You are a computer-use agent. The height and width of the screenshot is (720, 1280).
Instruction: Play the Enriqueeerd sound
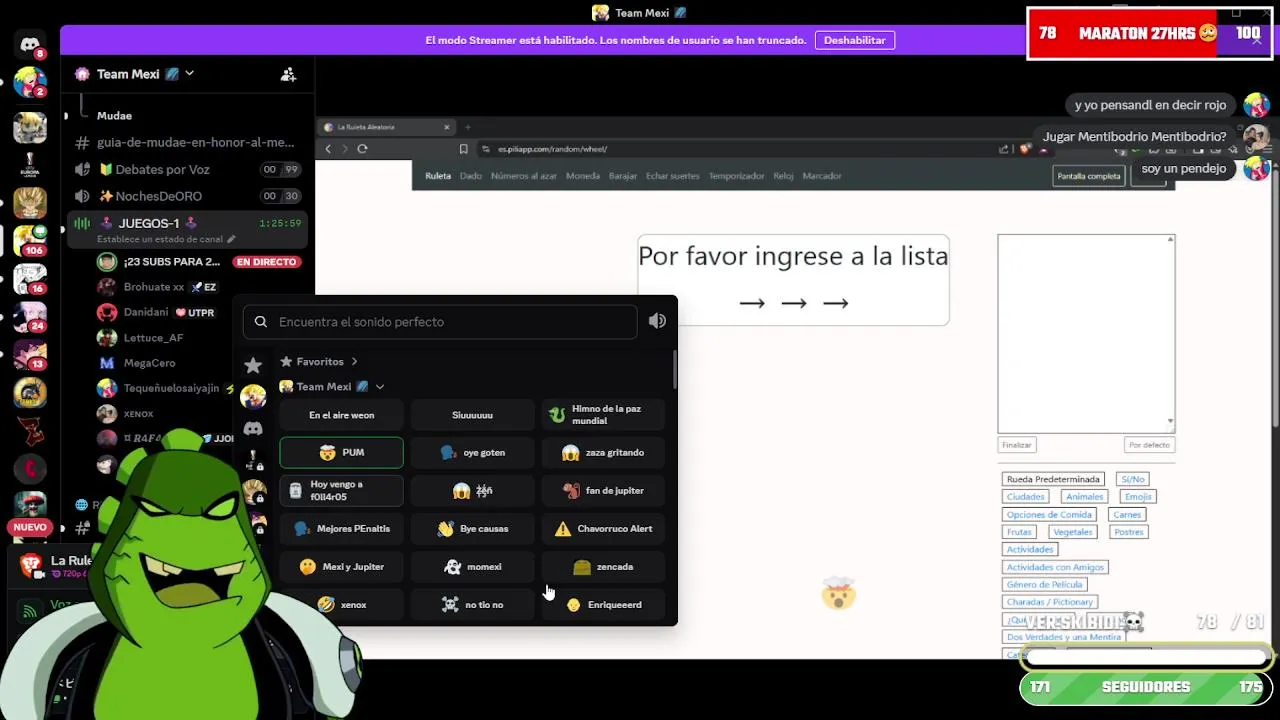[x=603, y=605]
